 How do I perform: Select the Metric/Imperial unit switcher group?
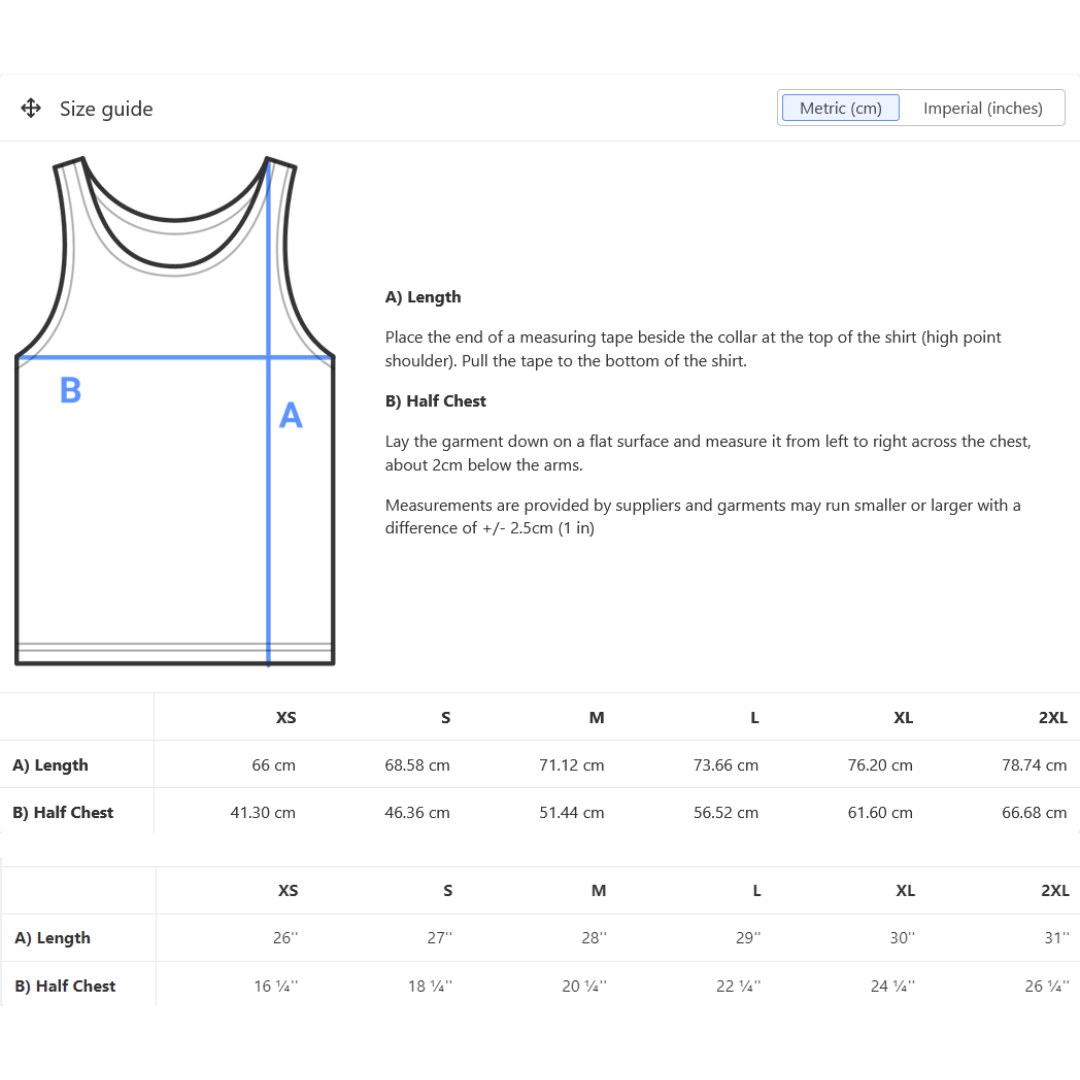click(920, 107)
